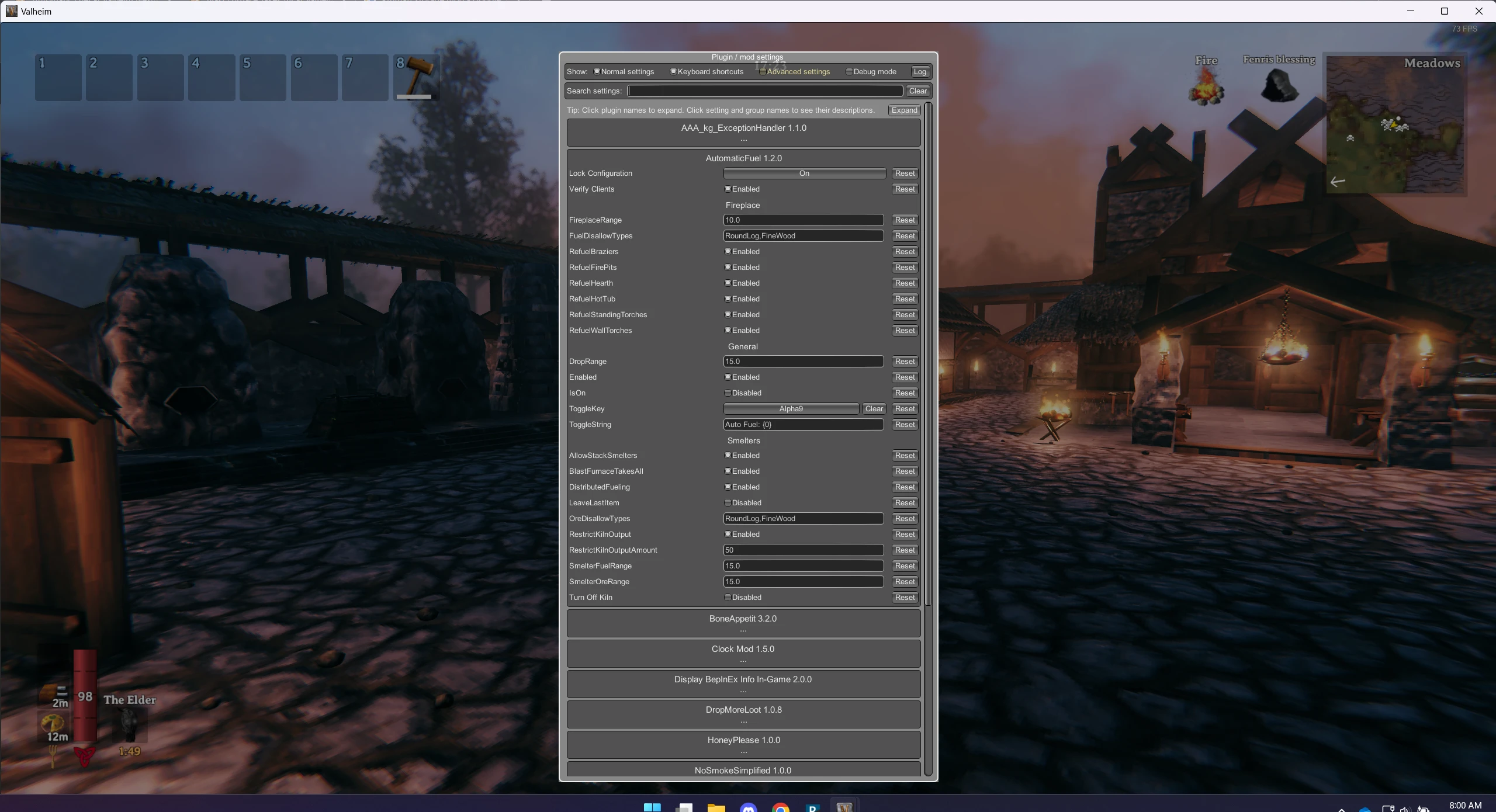1496x812 pixels.
Task: Enable Debug mode checkbox
Action: tap(849, 71)
